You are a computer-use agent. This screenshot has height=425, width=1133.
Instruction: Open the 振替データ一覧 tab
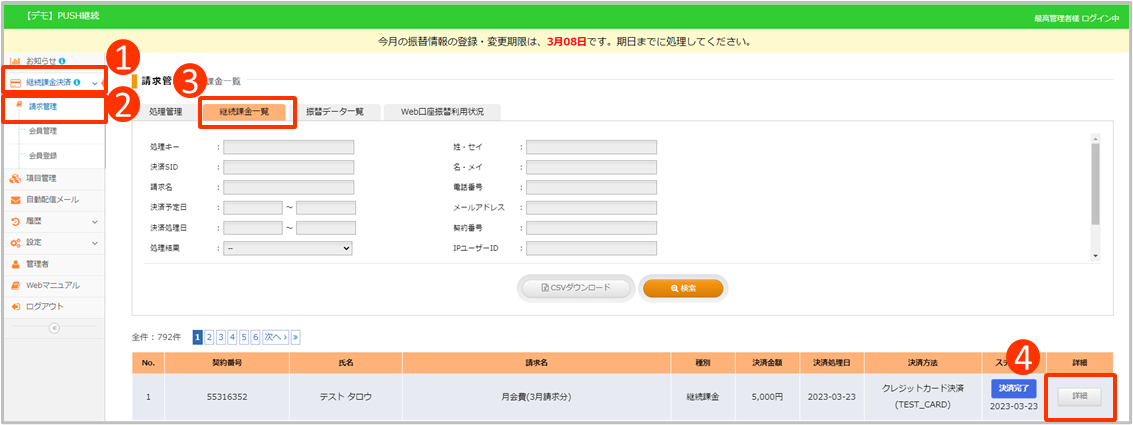(x=334, y=112)
